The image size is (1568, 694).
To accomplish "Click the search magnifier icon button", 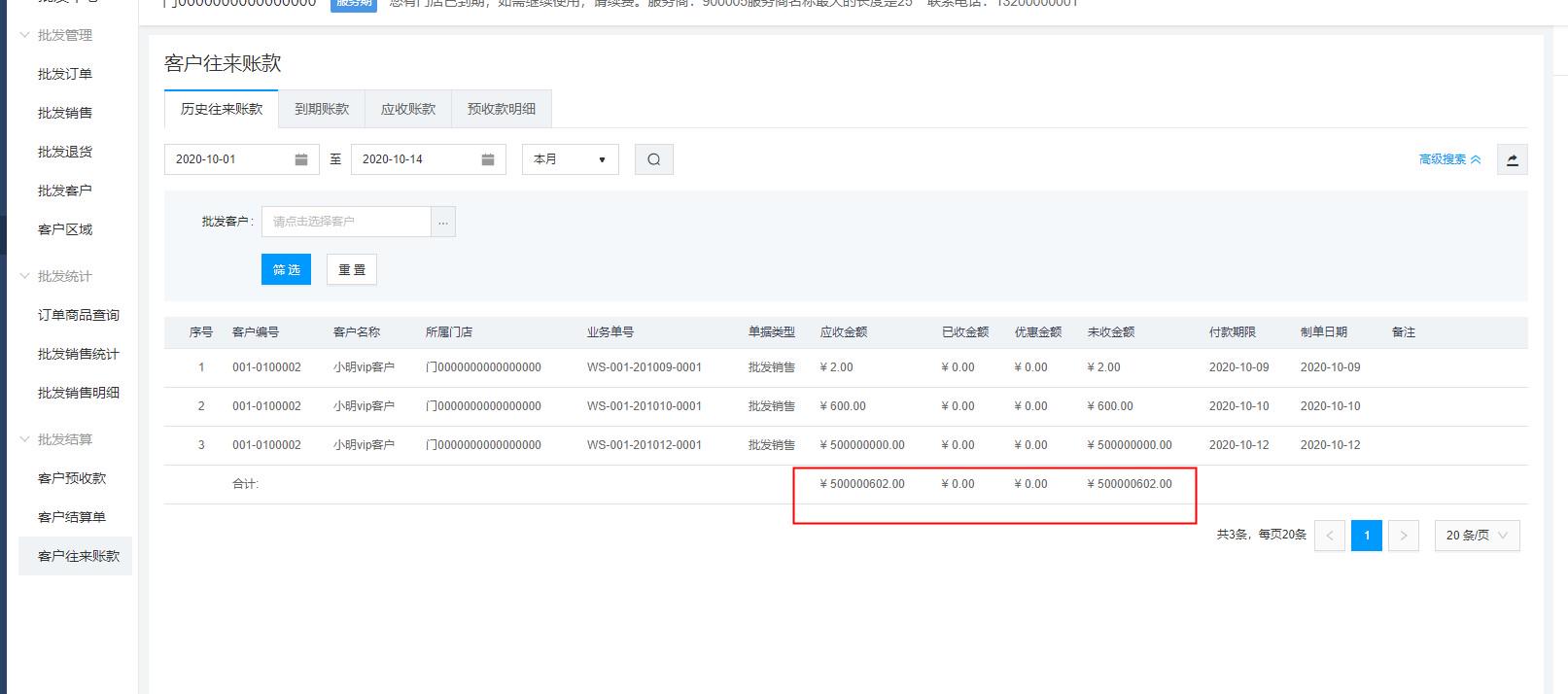I will 653,159.
